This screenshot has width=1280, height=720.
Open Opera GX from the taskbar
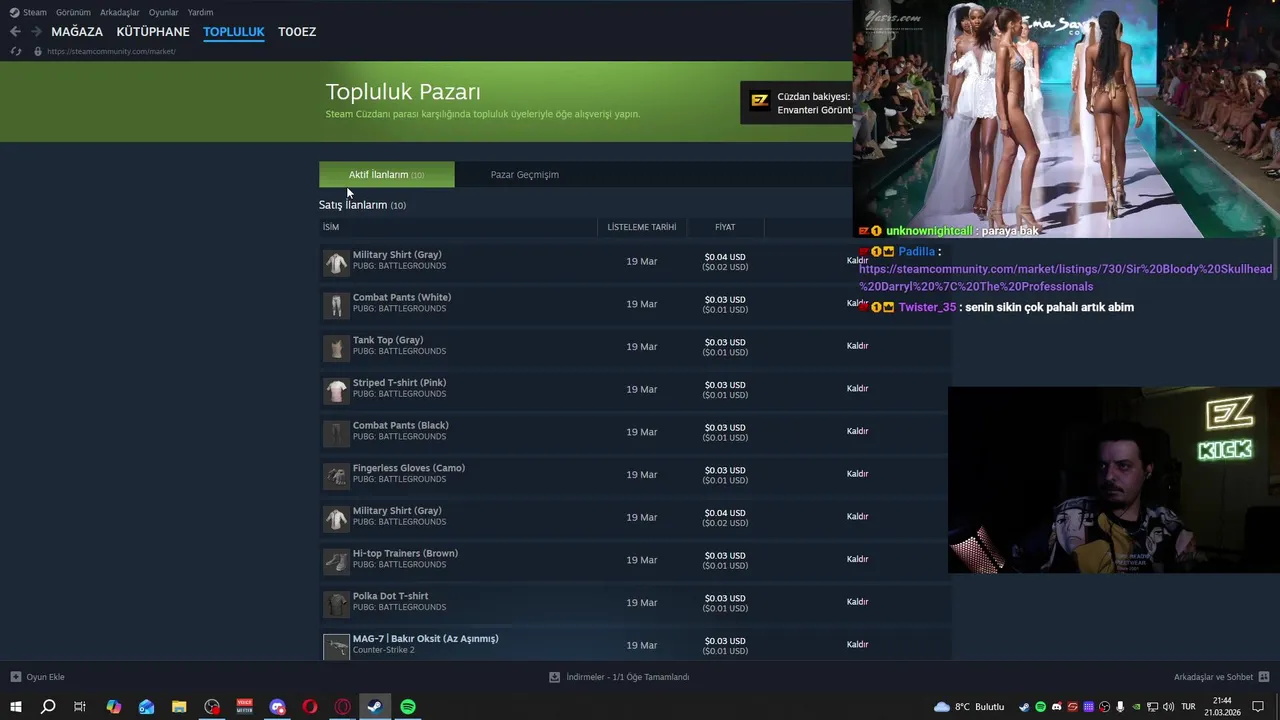[x=343, y=707]
